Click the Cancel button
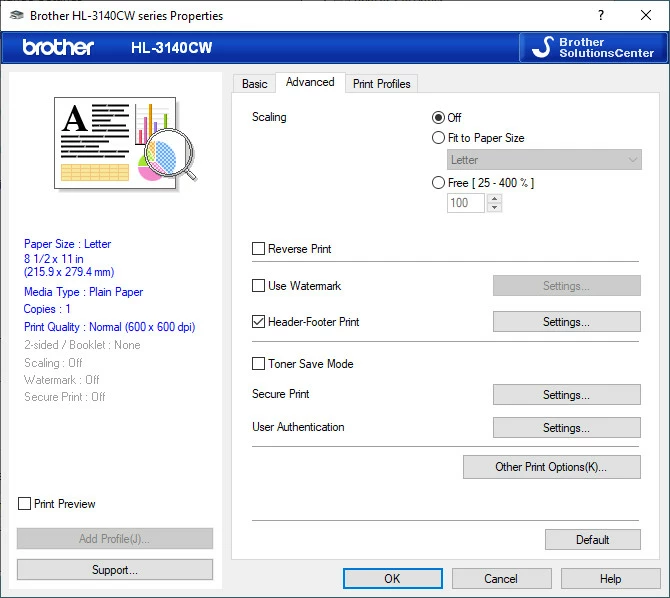 (502, 579)
